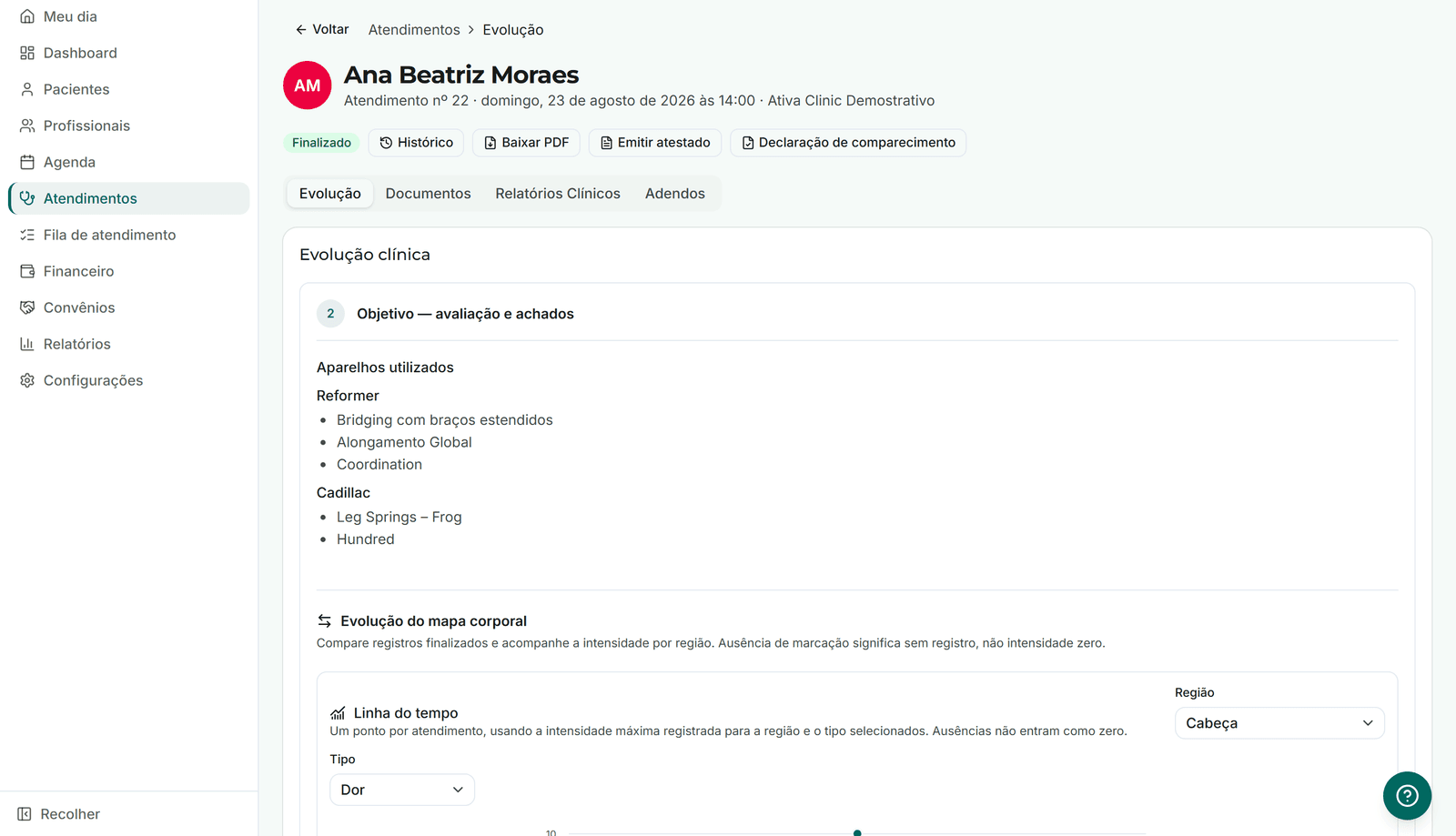The width and height of the screenshot is (1456, 836).
Task: Click the Pacientes person icon
Action: tap(27, 89)
